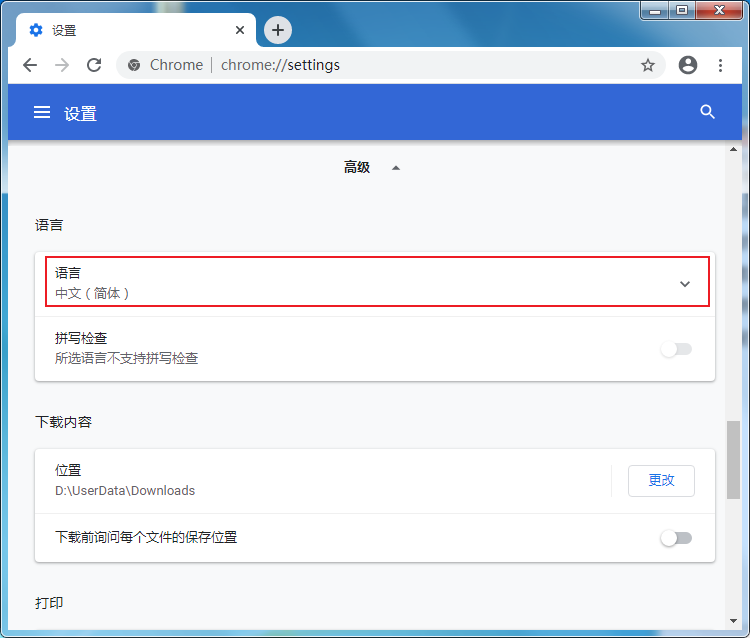Click the chrome://settings address bar
This screenshot has height=638, width=750.
click(391, 65)
